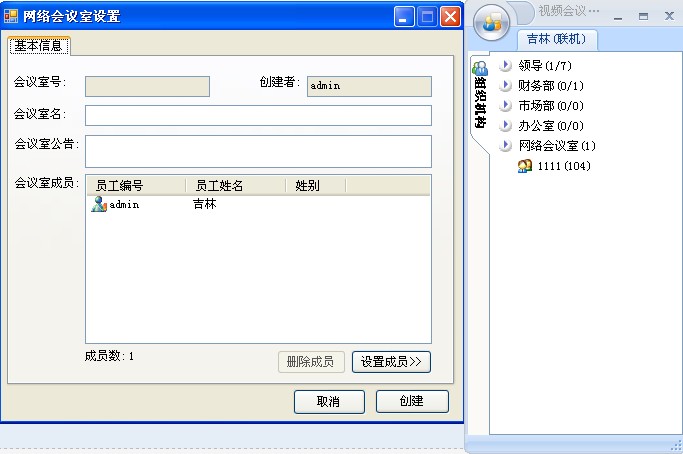Click the 网络会议室设置 window title icon

pyautogui.click(x=11, y=16)
